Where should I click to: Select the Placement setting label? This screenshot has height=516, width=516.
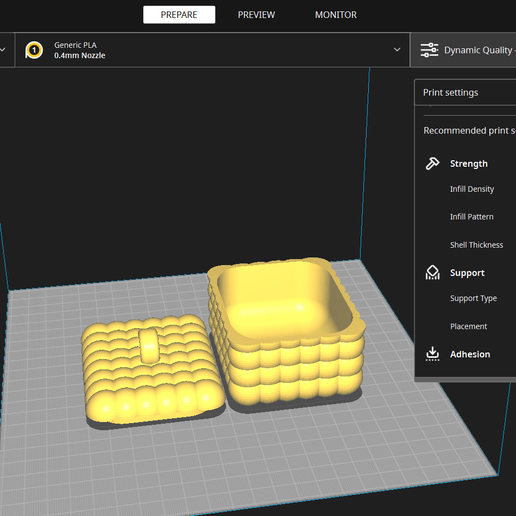(x=468, y=326)
